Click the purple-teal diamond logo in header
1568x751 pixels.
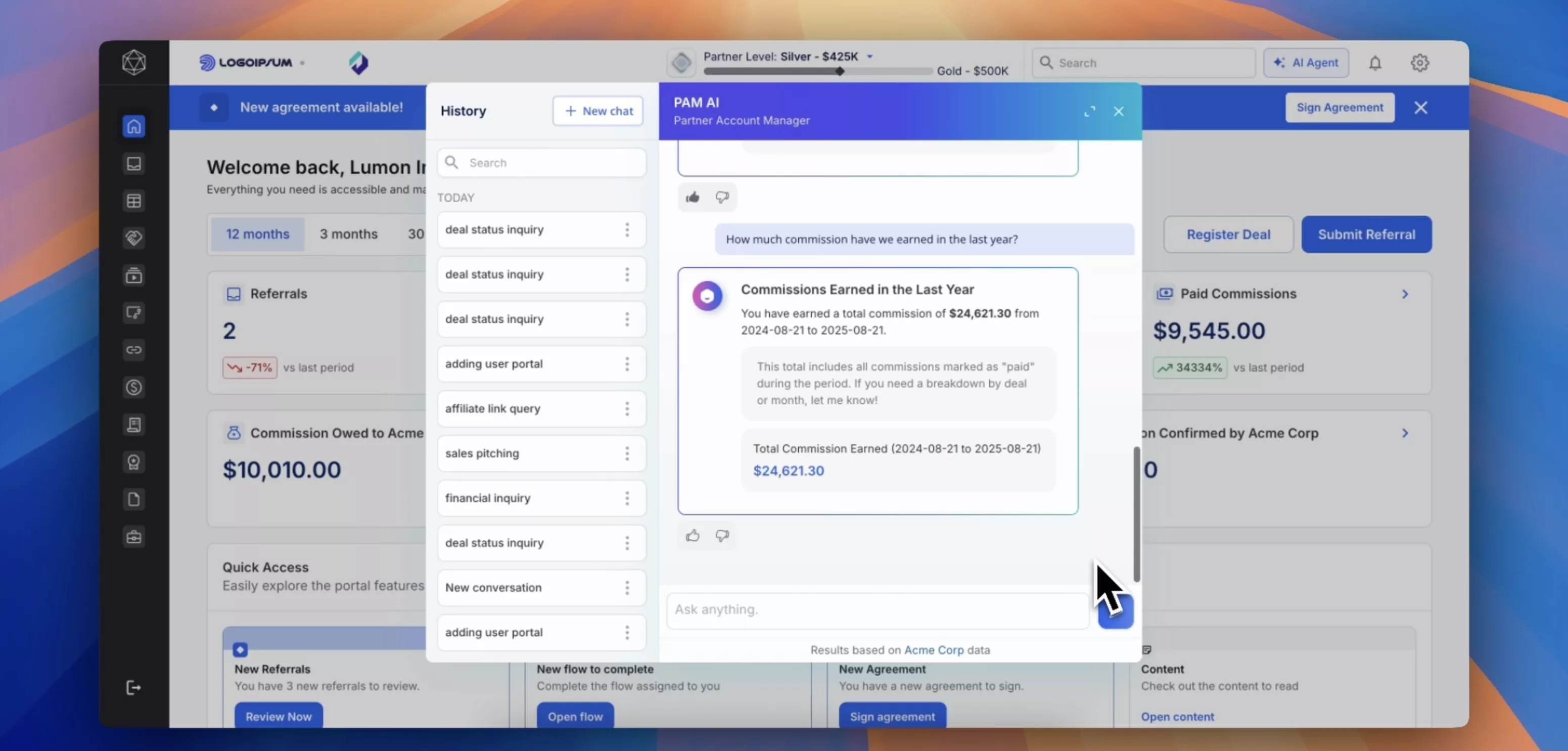pos(358,63)
